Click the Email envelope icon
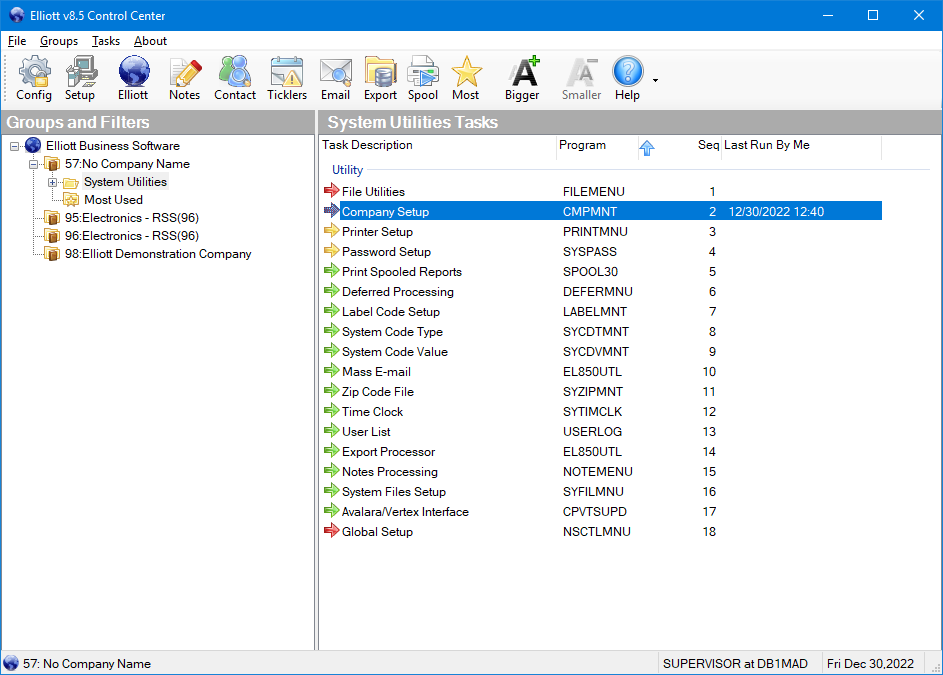The width and height of the screenshot is (943, 675). pos(335,78)
